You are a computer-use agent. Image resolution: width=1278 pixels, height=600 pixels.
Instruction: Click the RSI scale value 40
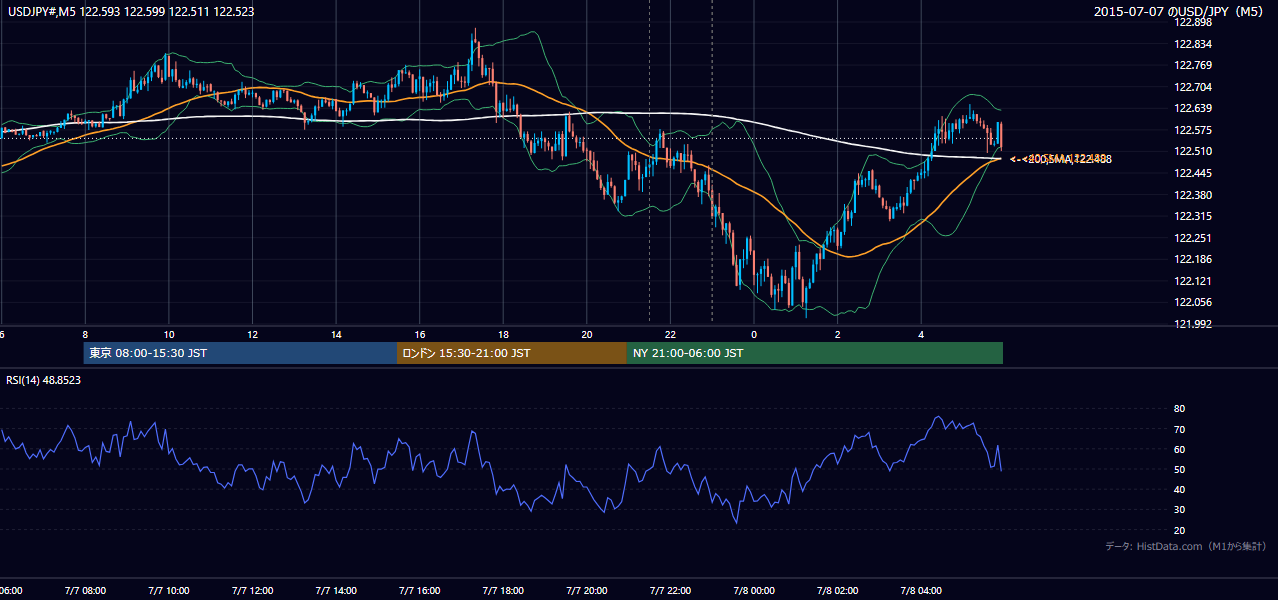click(x=1179, y=489)
